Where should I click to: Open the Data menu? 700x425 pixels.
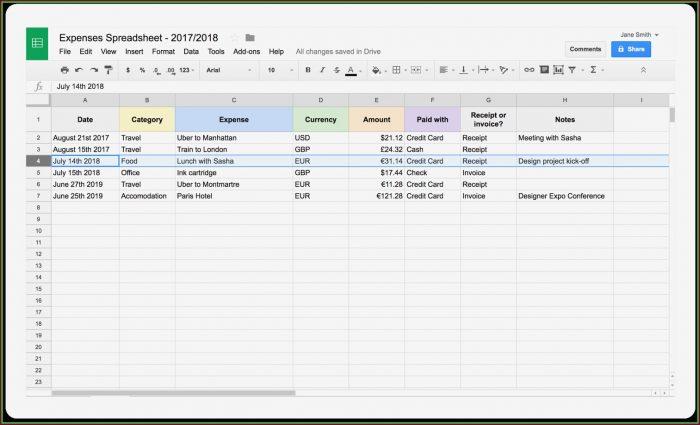click(x=191, y=52)
